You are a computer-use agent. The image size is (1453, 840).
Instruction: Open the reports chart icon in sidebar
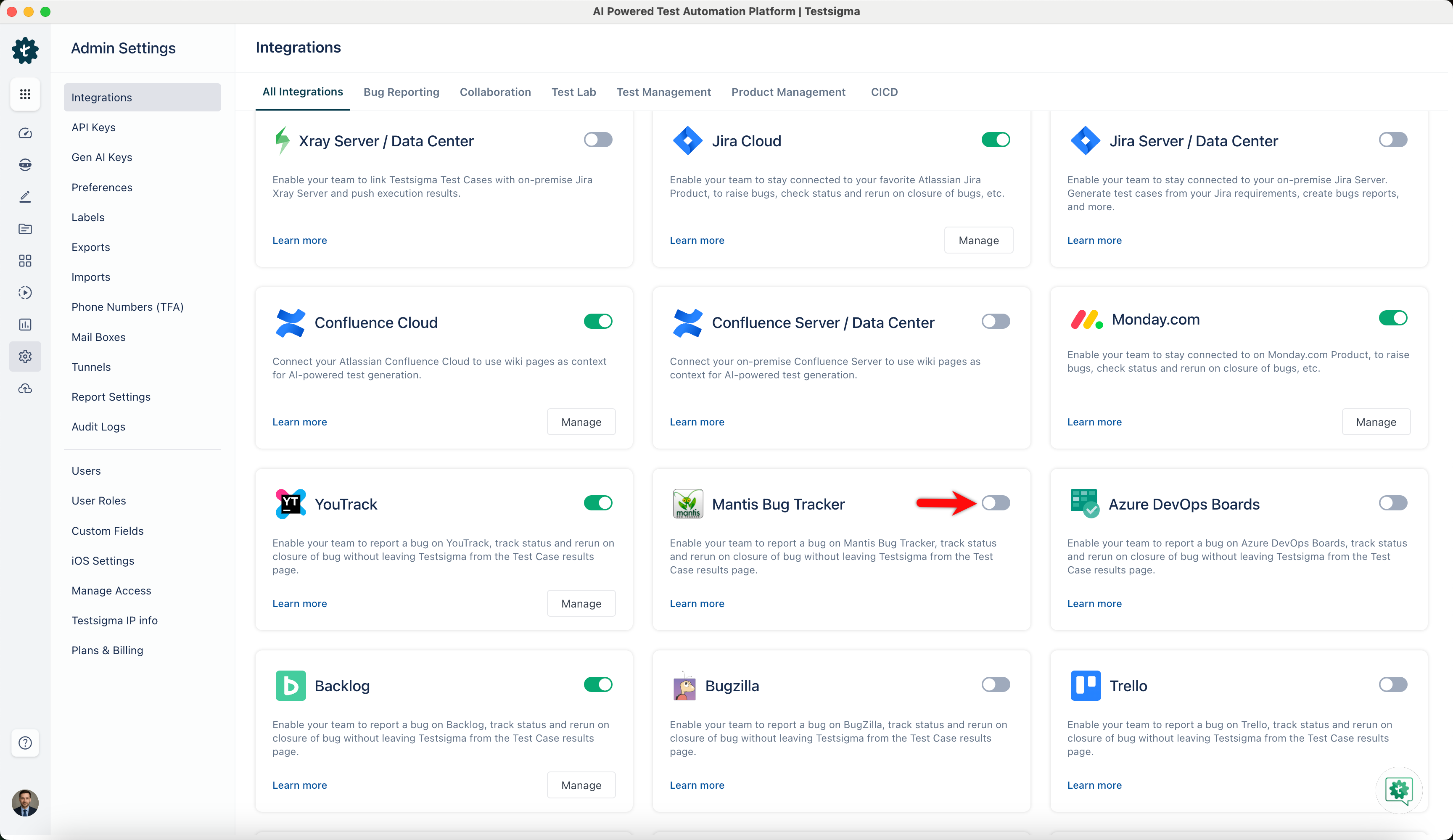[x=25, y=325]
